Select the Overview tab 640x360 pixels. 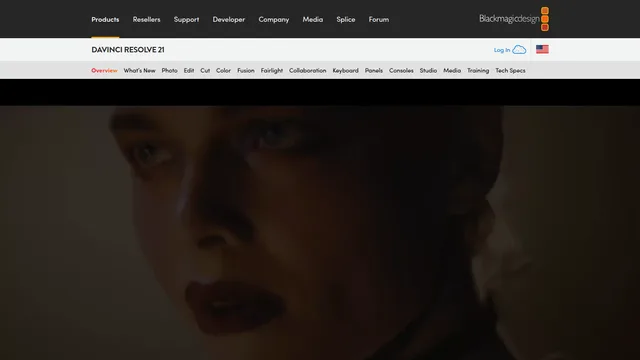(104, 71)
